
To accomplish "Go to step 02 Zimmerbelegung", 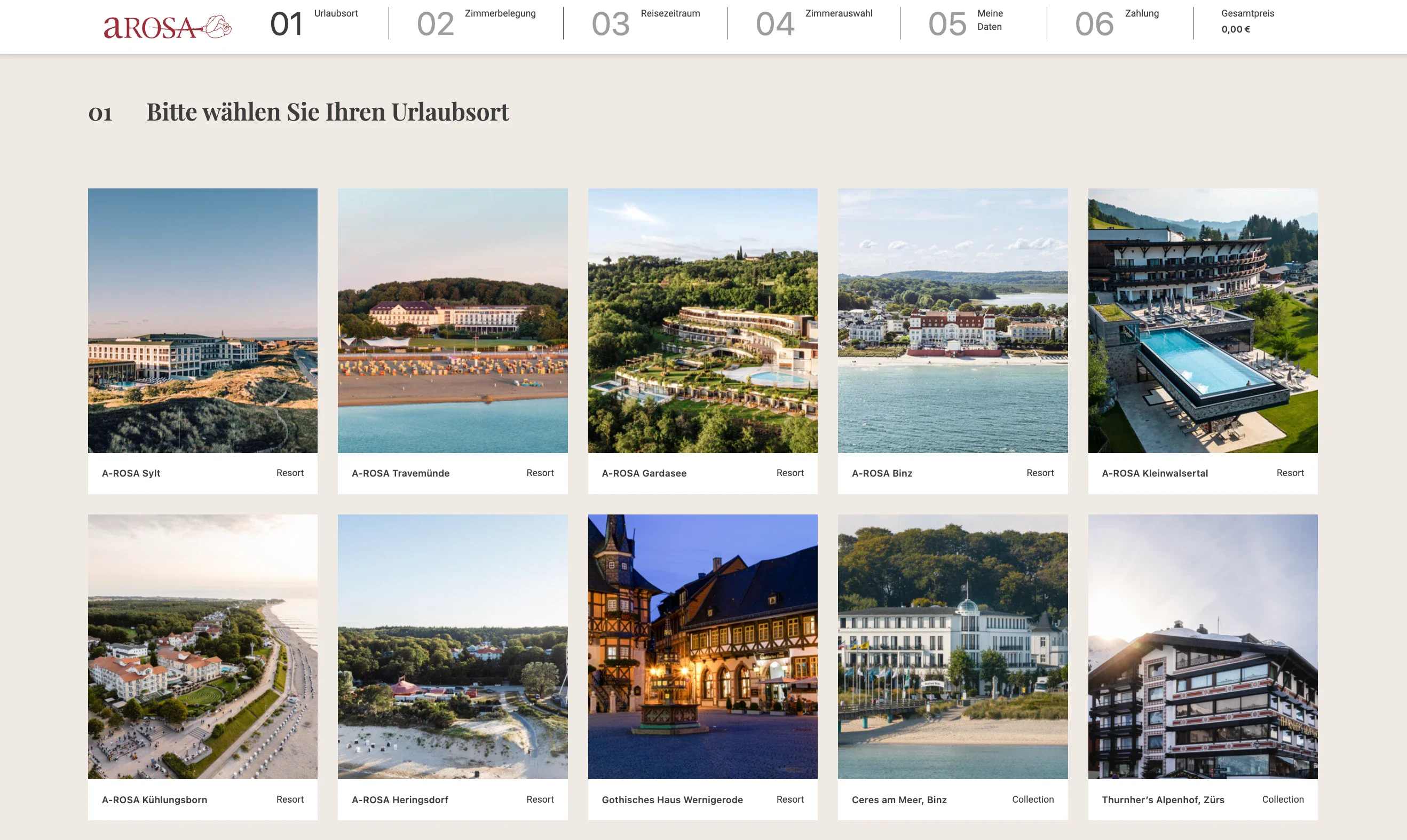I will click(476, 23).
